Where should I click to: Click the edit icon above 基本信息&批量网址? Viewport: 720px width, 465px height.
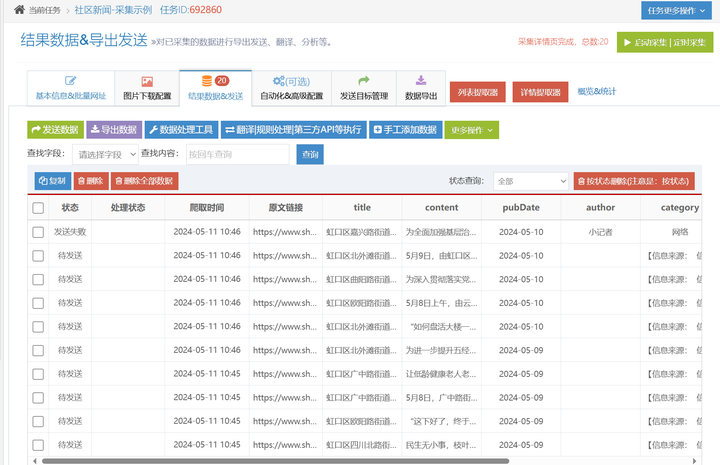coord(70,81)
